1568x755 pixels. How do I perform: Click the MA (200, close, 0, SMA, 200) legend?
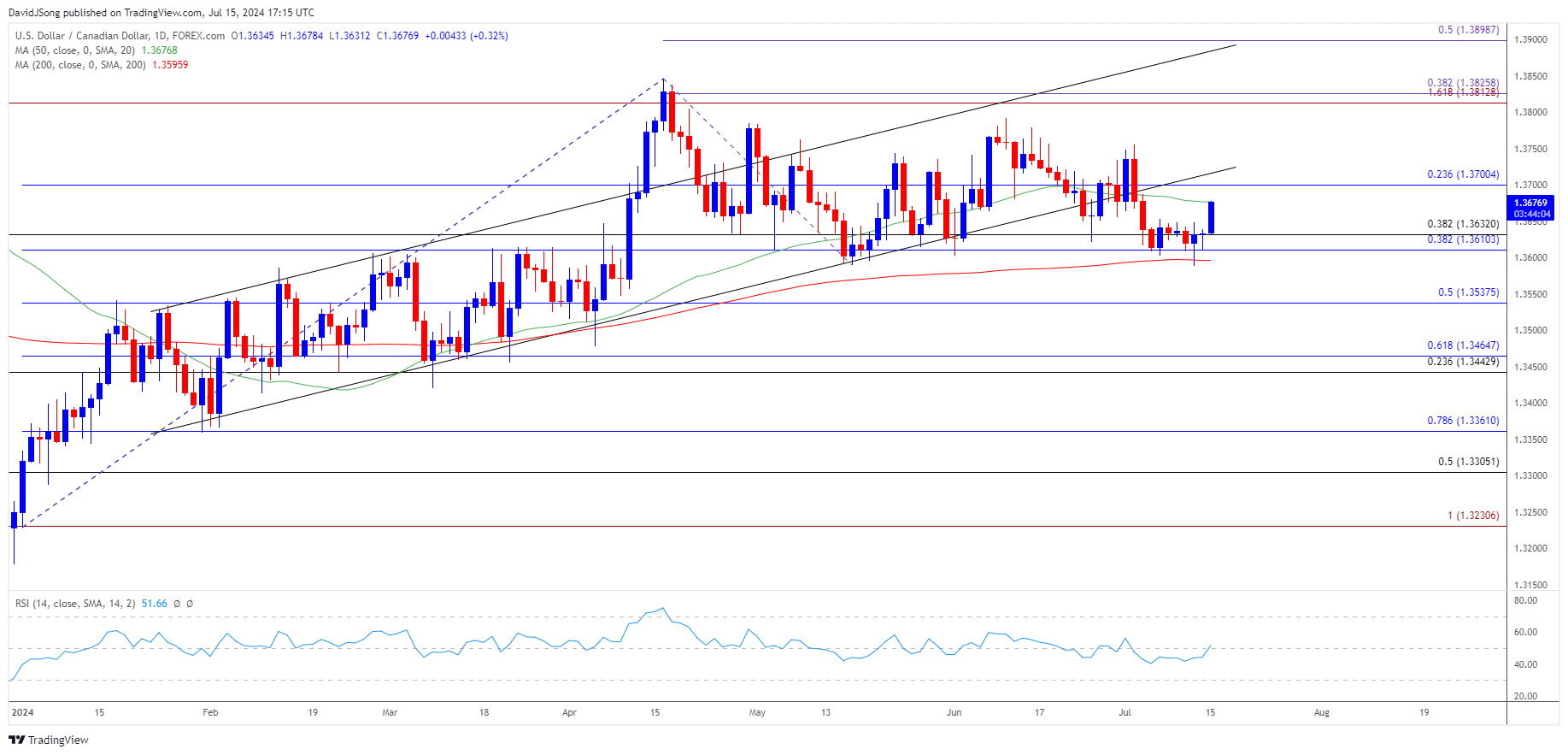tap(81, 65)
